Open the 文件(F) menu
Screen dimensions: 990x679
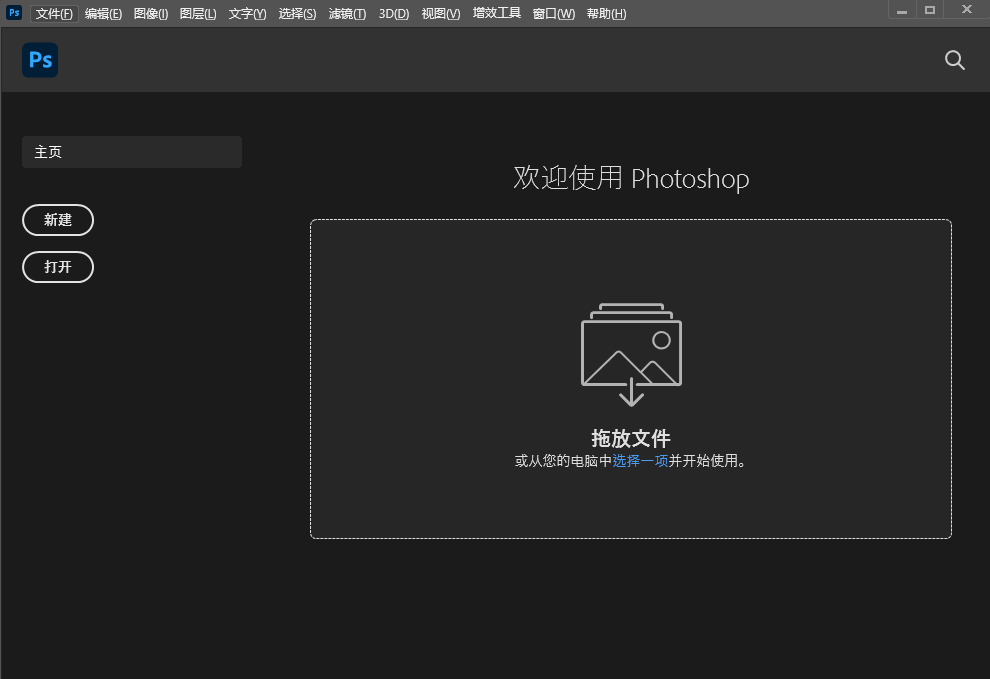pos(54,13)
